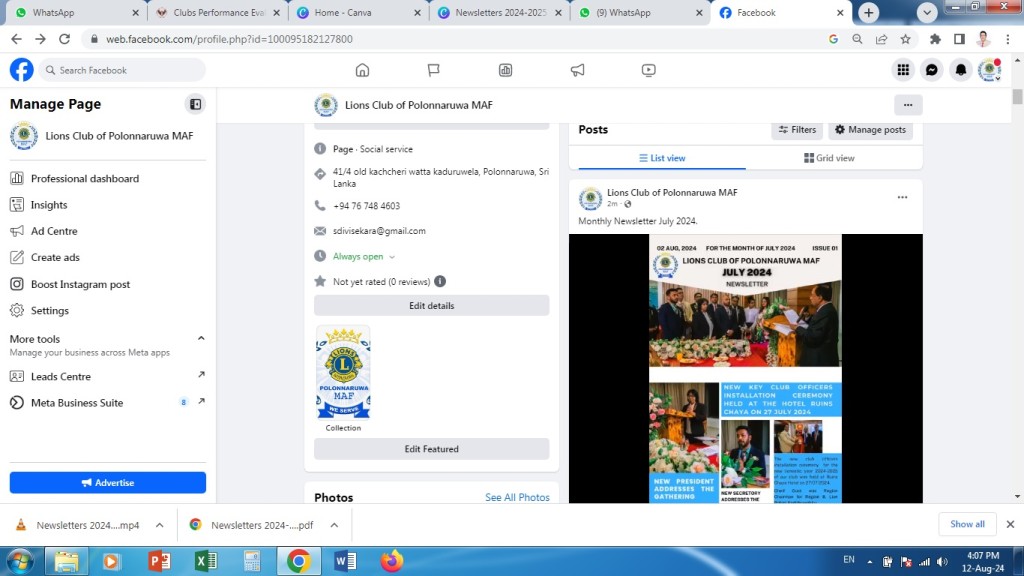This screenshot has width=1024, height=576.
Task: Click the Edit Featured button
Action: (432, 449)
